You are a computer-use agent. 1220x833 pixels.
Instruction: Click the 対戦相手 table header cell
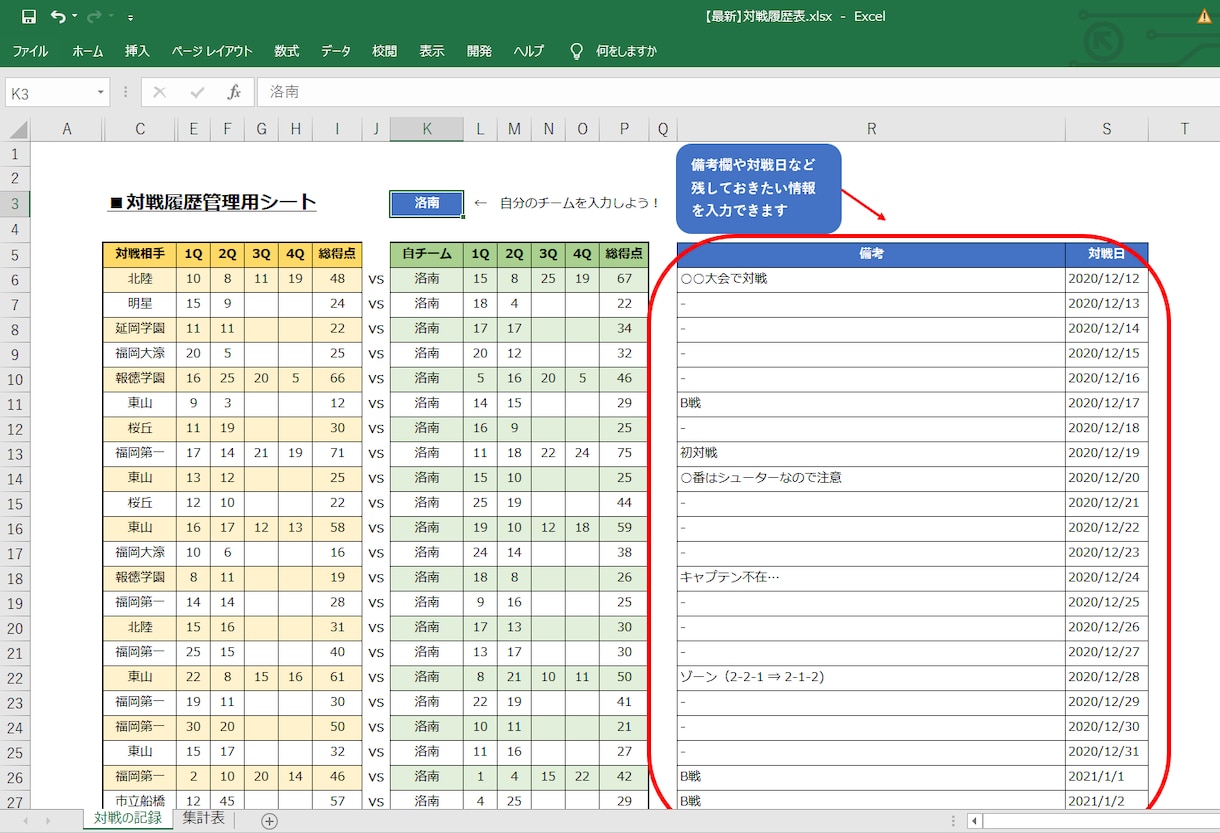140,254
